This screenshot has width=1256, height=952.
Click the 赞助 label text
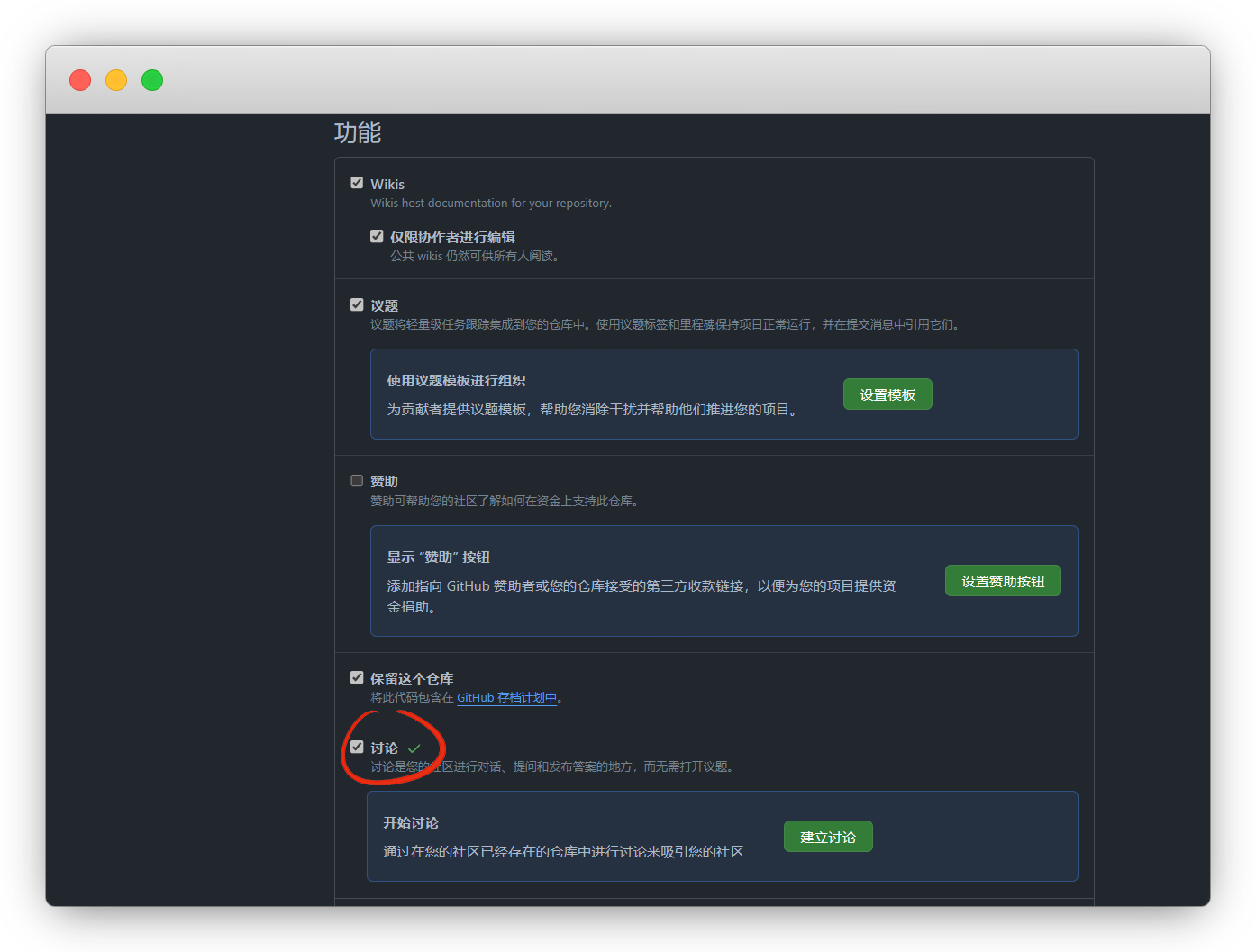(x=384, y=482)
